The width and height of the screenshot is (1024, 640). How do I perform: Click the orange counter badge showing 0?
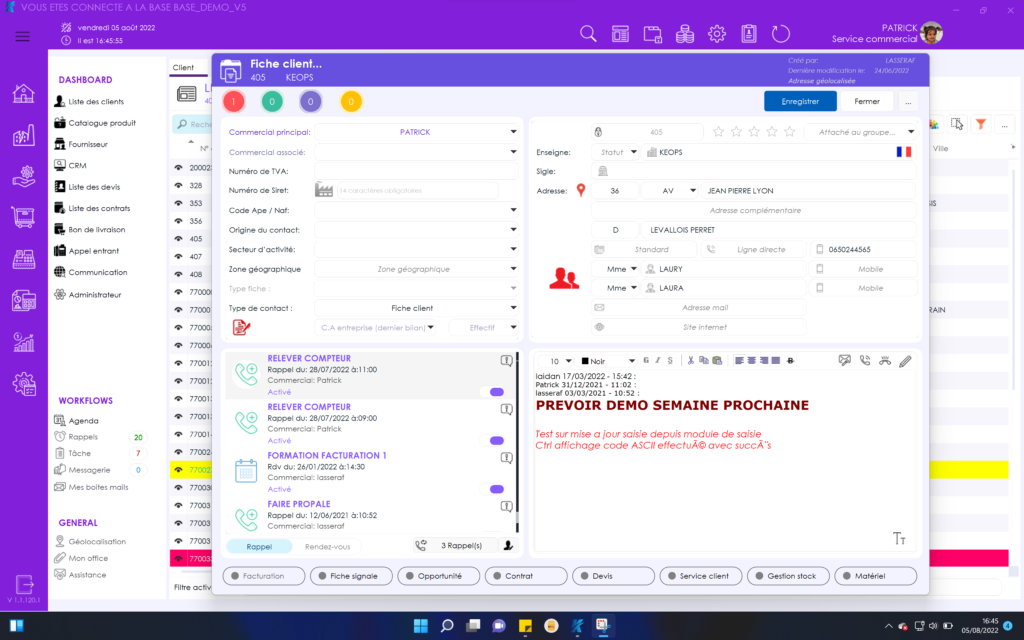pyautogui.click(x=351, y=101)
